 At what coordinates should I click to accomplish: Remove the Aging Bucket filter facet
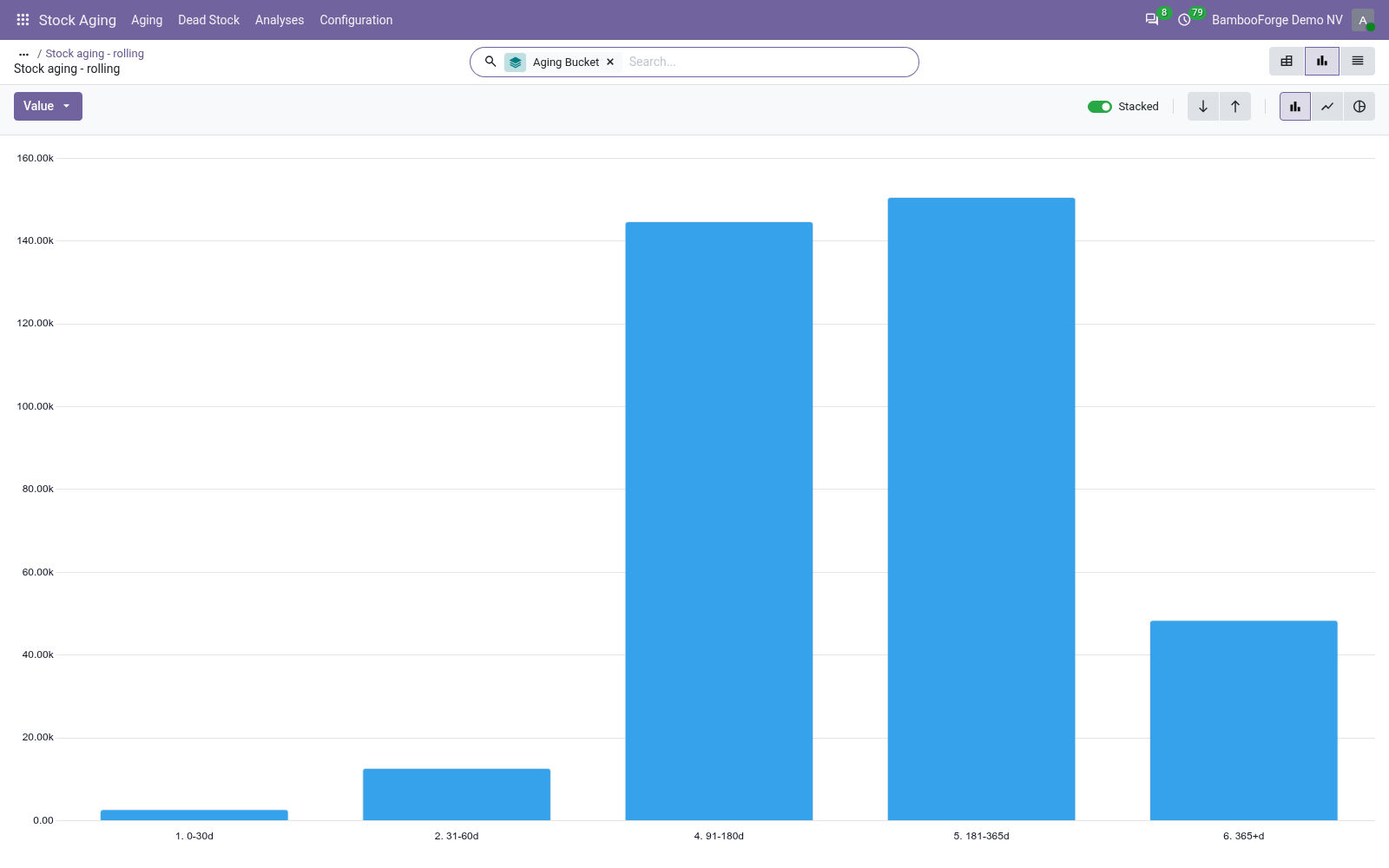coord(610,62)
